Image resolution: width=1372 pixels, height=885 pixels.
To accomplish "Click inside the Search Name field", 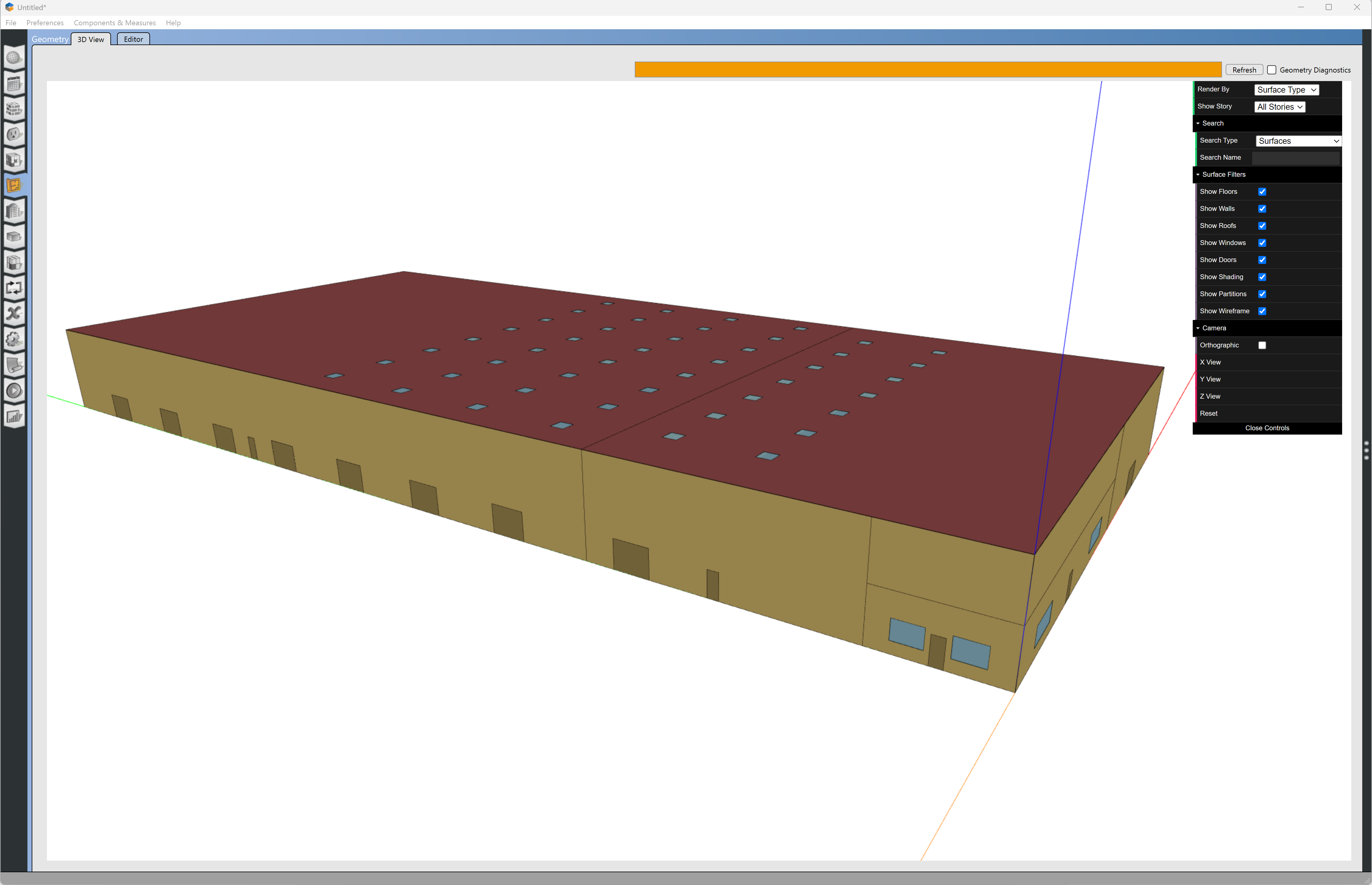I will pos(1296,157).
